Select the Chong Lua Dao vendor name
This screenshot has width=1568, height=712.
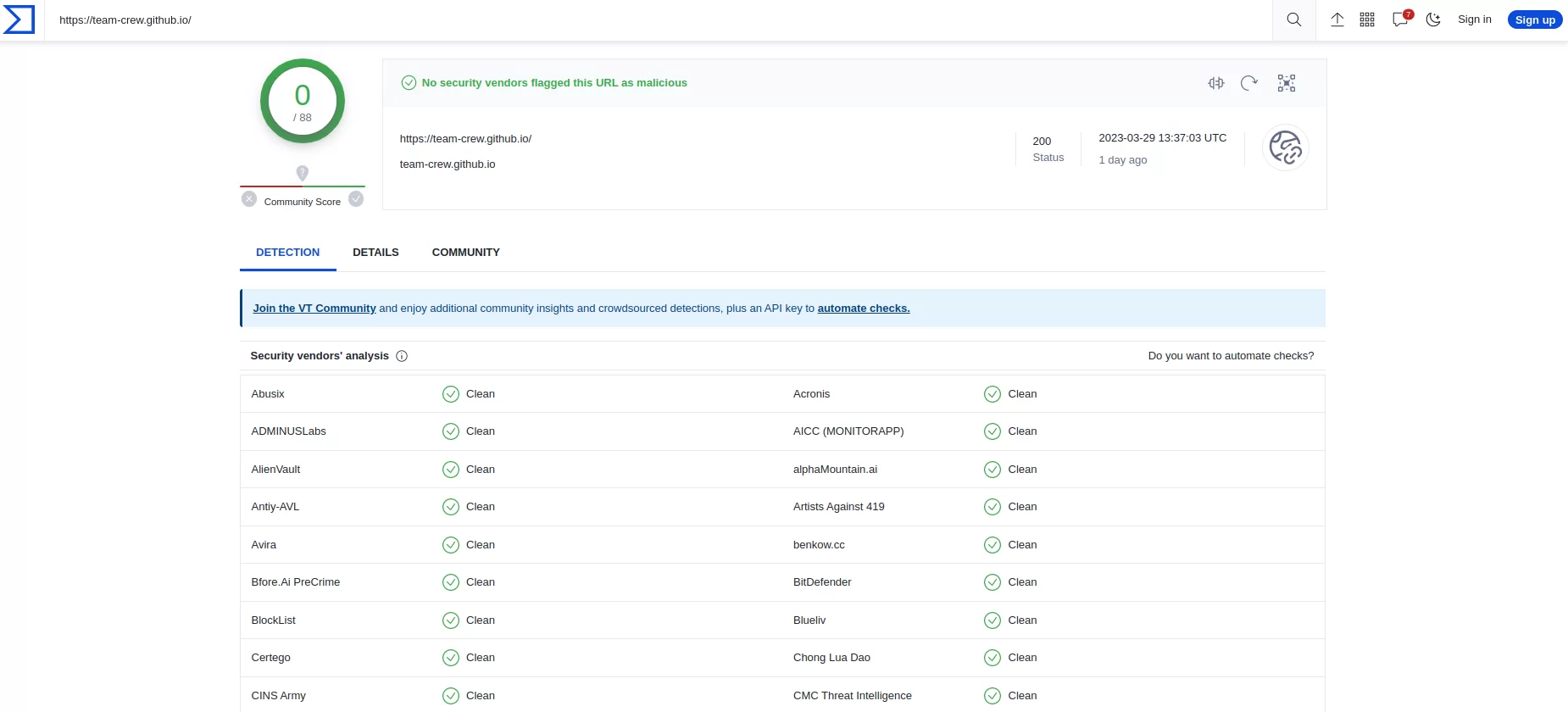coord(831,658)
